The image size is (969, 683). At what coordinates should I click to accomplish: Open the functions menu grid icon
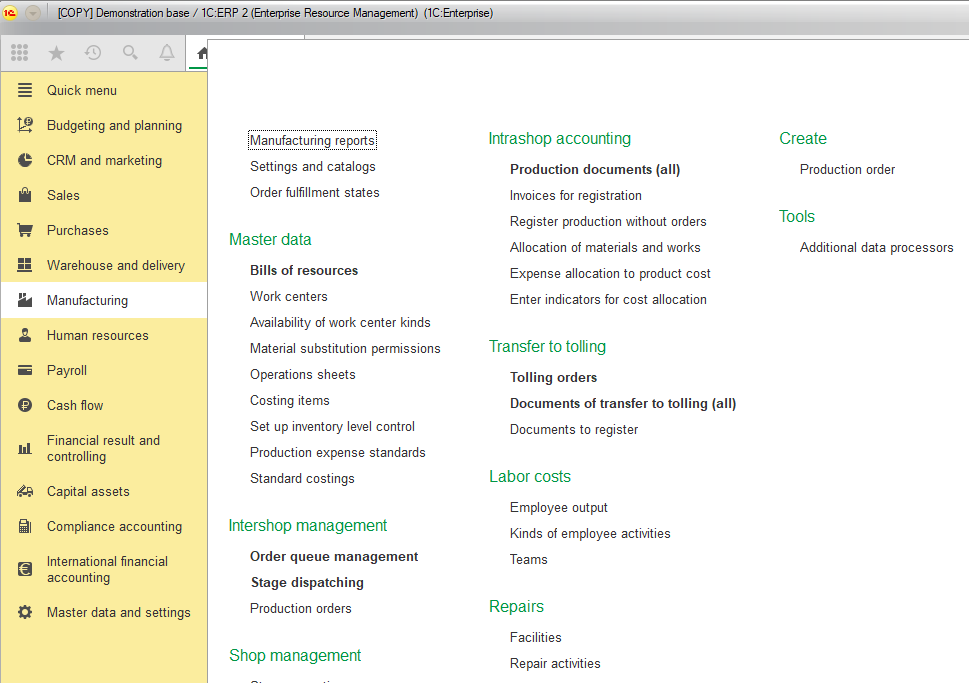click(x=20, y=53)
